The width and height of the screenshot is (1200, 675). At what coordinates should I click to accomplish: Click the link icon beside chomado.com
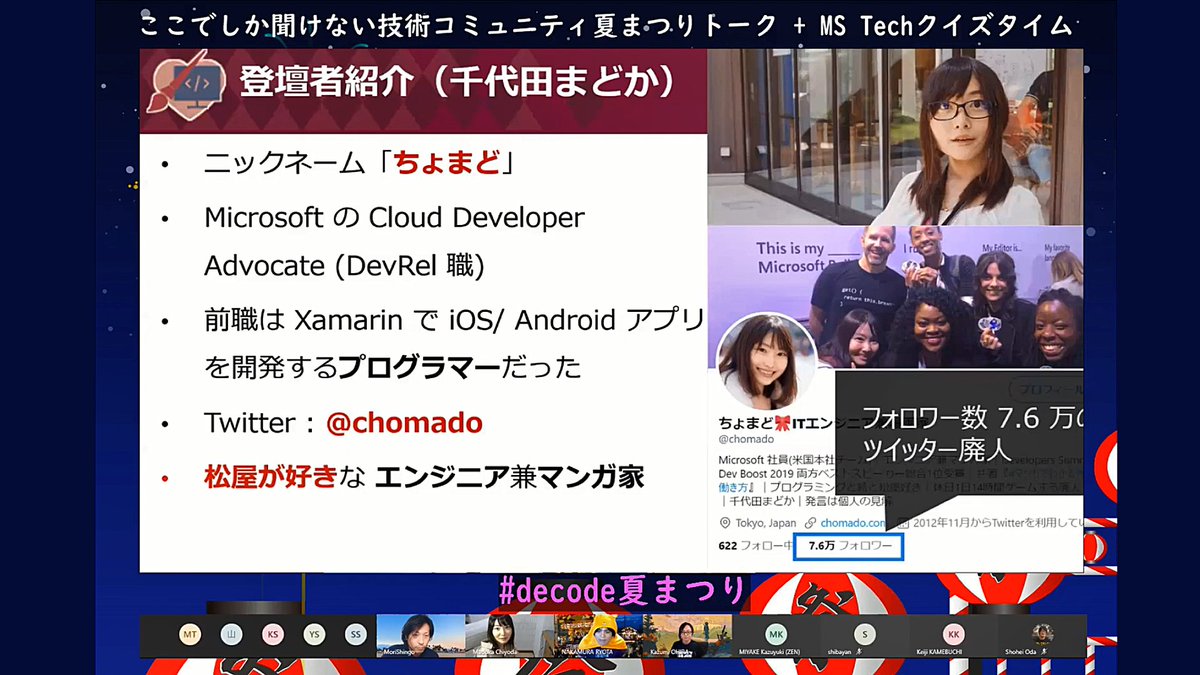[810, 522]
